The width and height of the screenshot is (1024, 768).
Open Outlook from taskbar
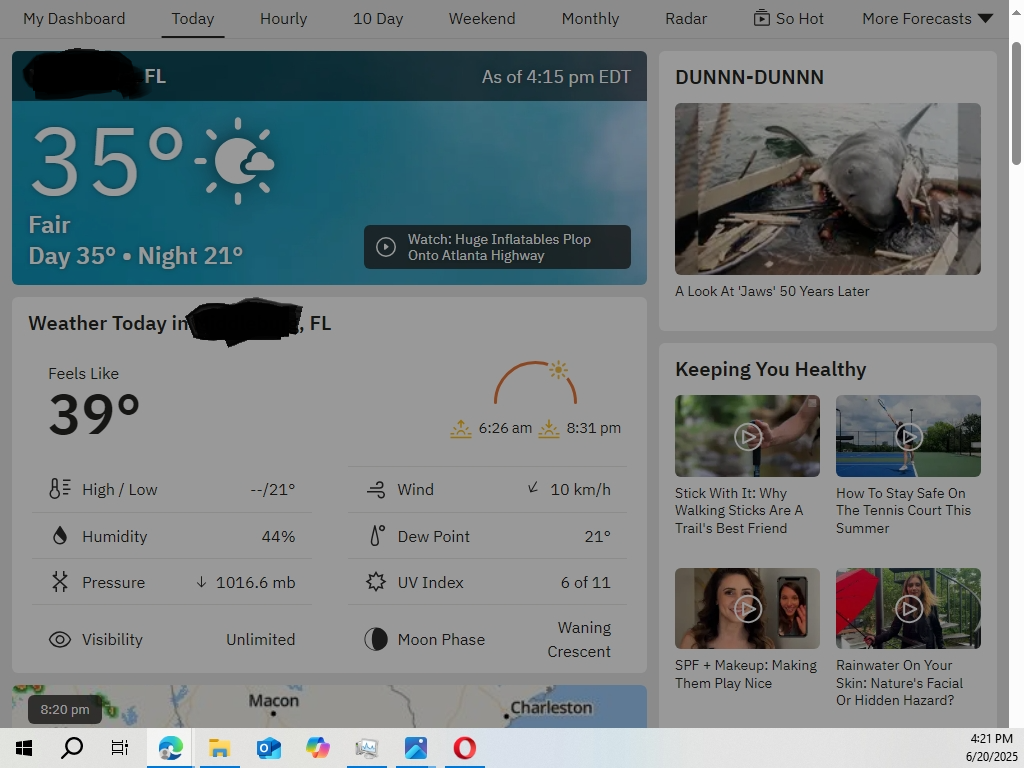pyautogui.click(x=268, y=748)
